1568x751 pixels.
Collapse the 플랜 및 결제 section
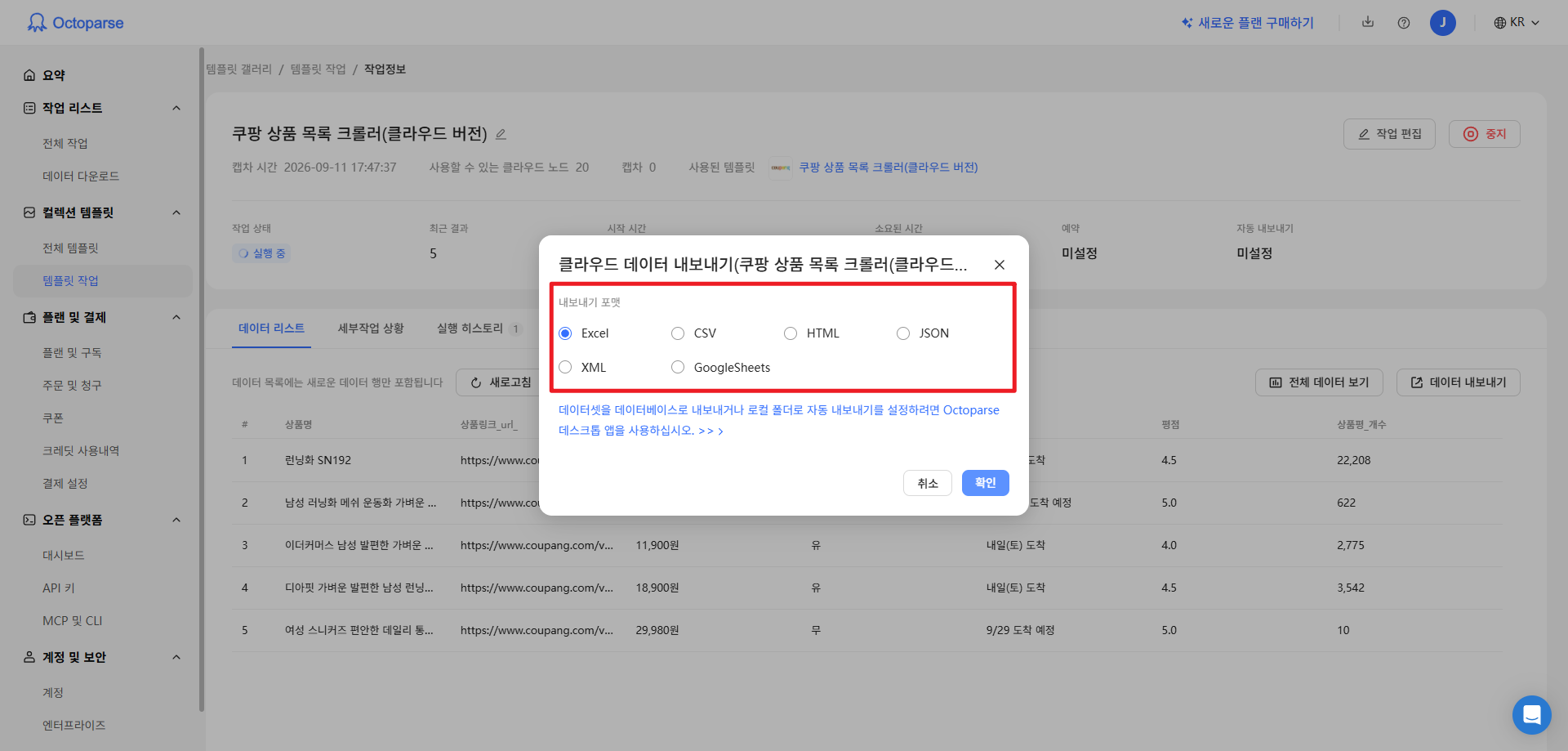click(176, 317)
